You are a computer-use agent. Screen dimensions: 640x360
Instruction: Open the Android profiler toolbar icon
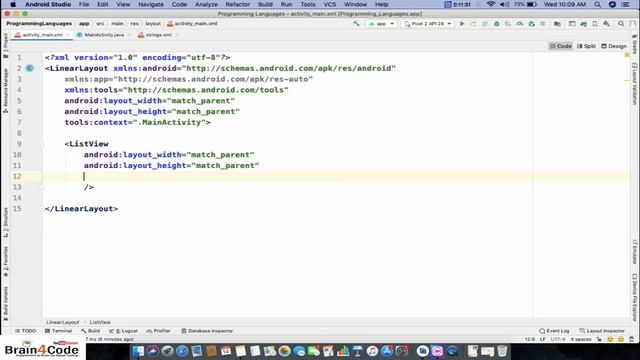point(520,24)
